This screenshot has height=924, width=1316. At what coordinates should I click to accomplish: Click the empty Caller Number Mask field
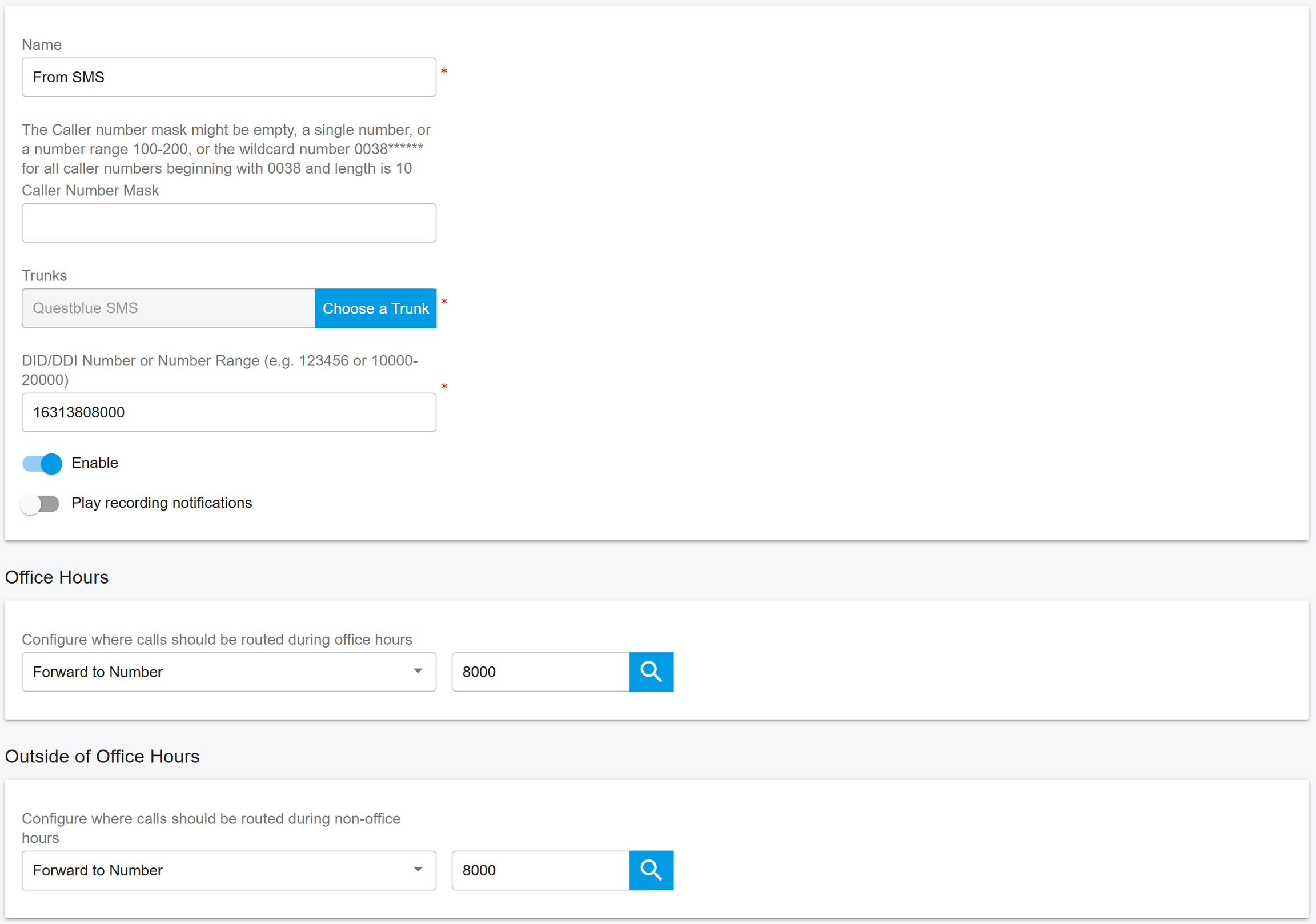pyautogui.click(x=228, y=223)
